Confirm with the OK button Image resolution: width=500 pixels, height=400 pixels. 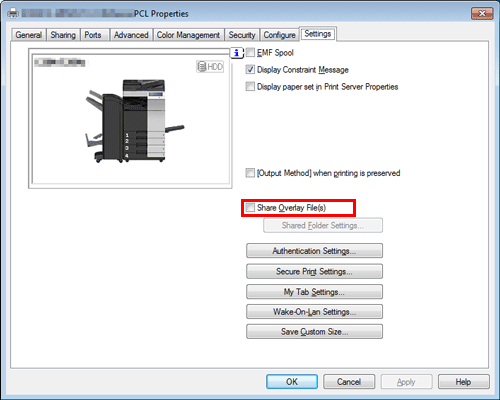pos(292,382)
